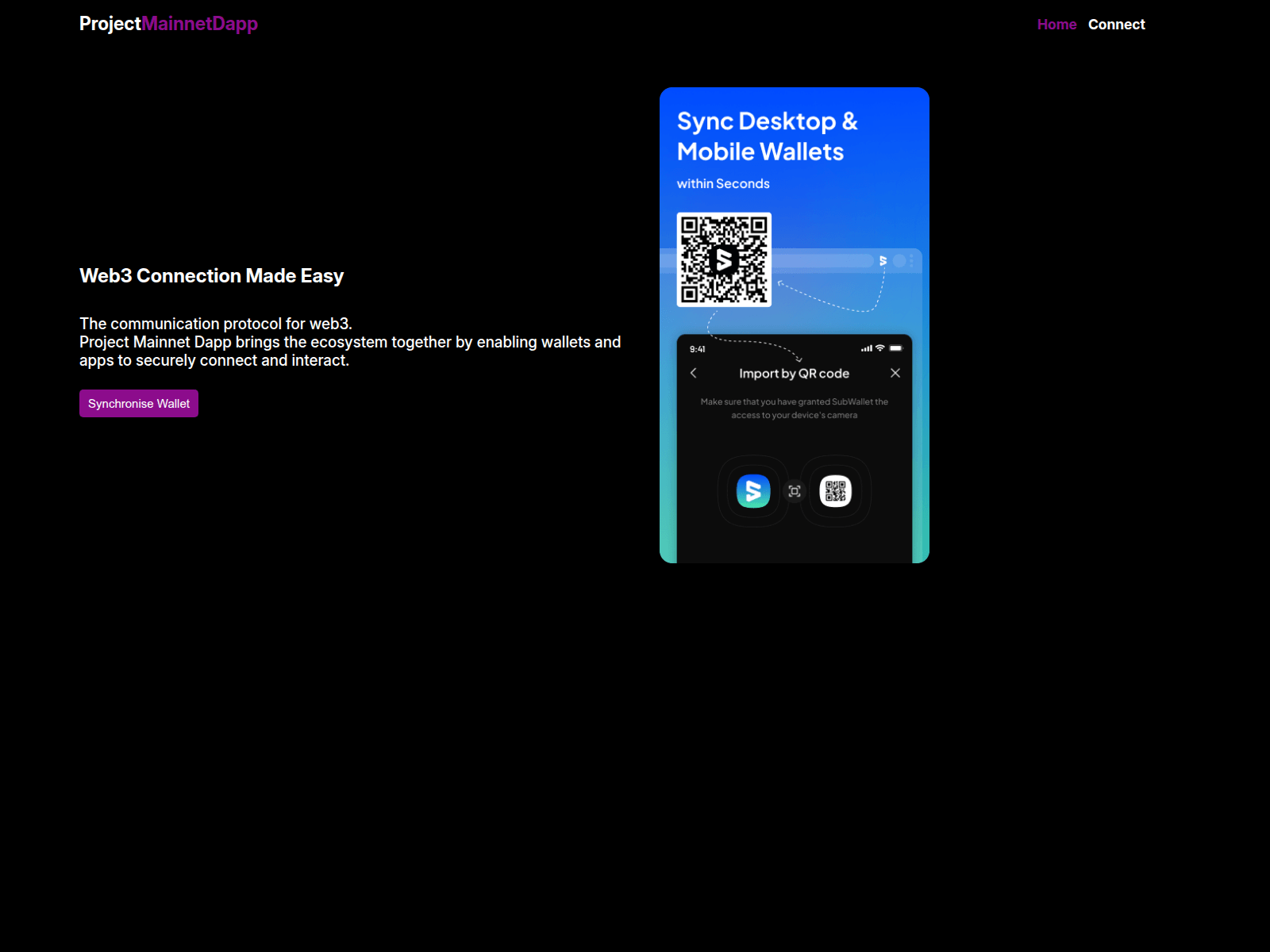1270x952 pixels.
Task: Click the 9:41 time in the phone mockup
Action: click(698, 349)
